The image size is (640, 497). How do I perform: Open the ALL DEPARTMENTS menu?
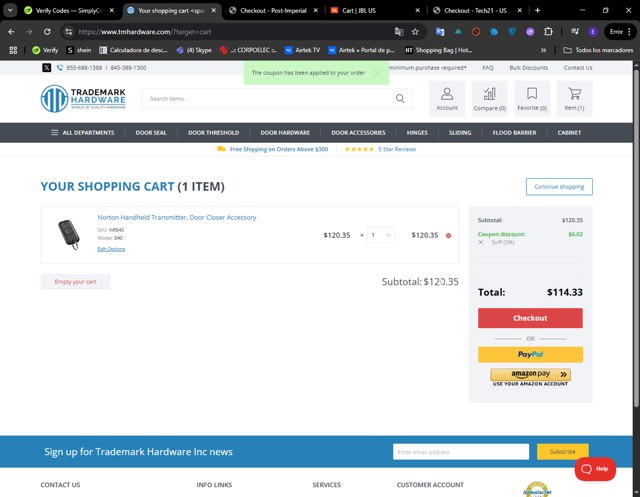[x=82, y=133]
